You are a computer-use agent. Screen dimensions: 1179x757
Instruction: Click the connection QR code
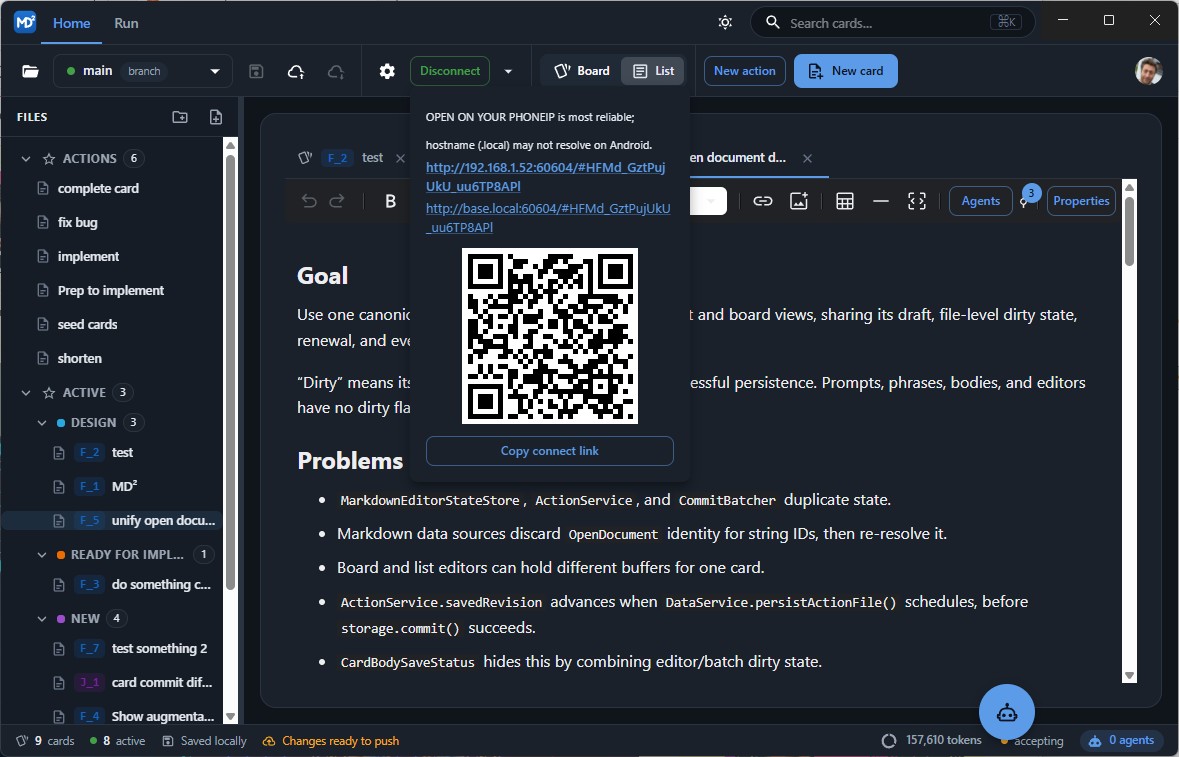point(550,336)
